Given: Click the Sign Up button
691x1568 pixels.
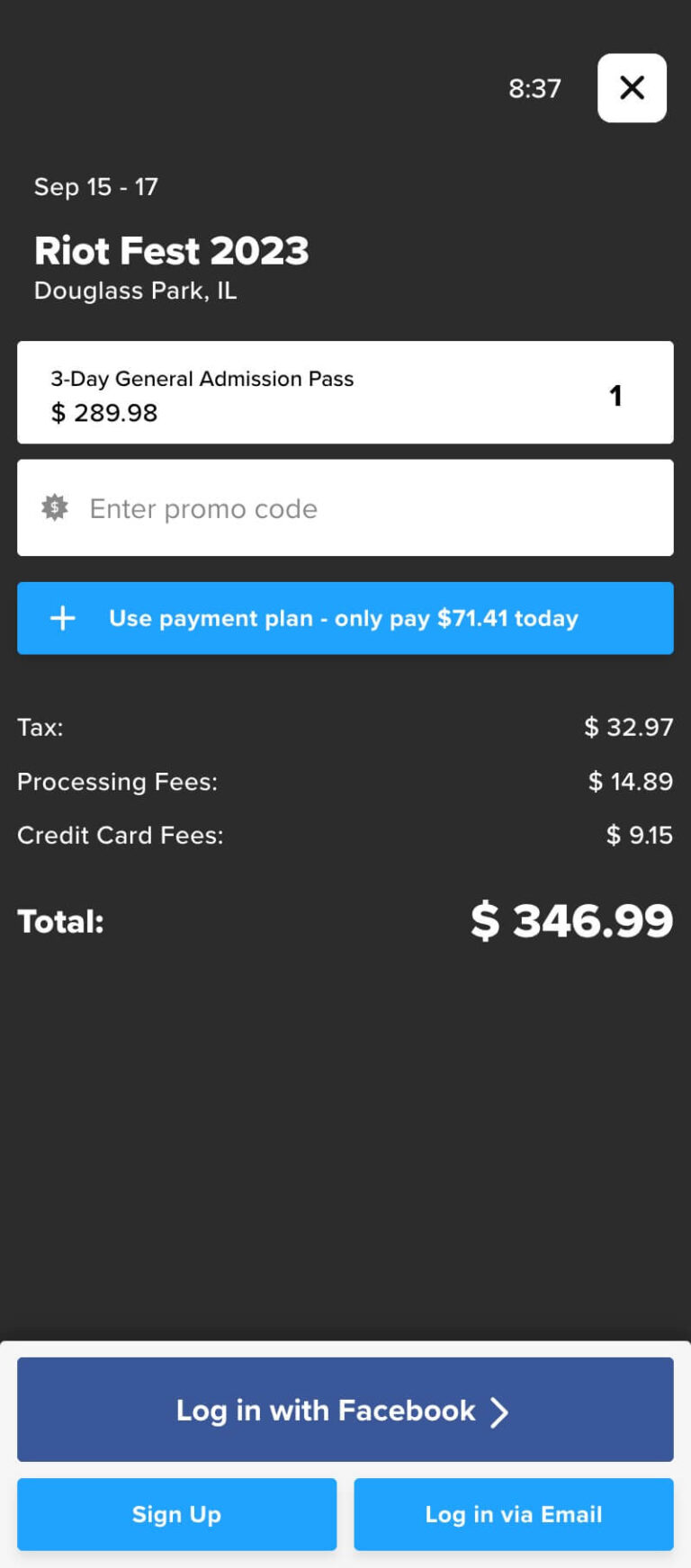Looking at the screenshot, I should coord(176,1514).
